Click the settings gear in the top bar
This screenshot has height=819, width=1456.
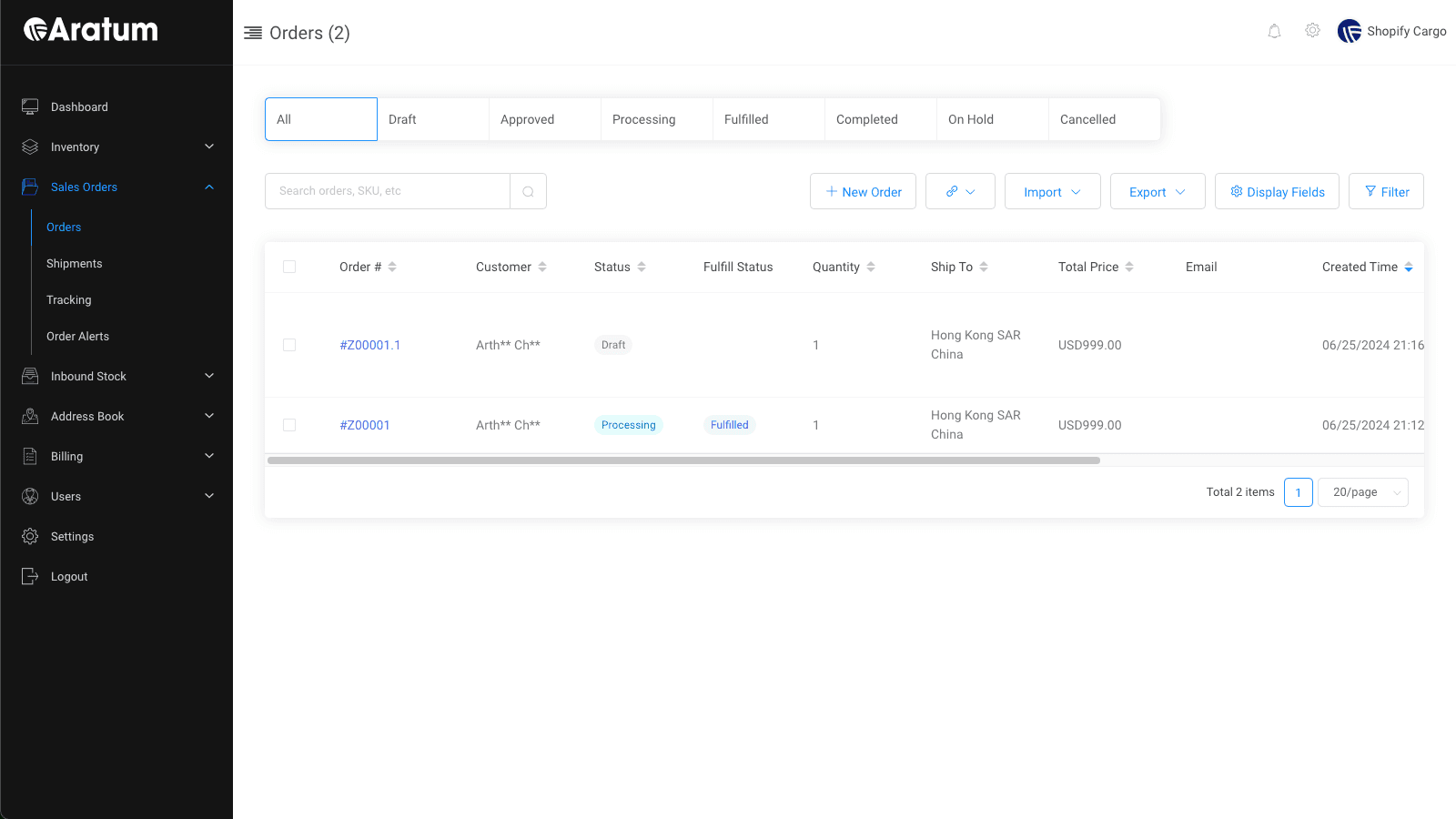pos(1312,30)
